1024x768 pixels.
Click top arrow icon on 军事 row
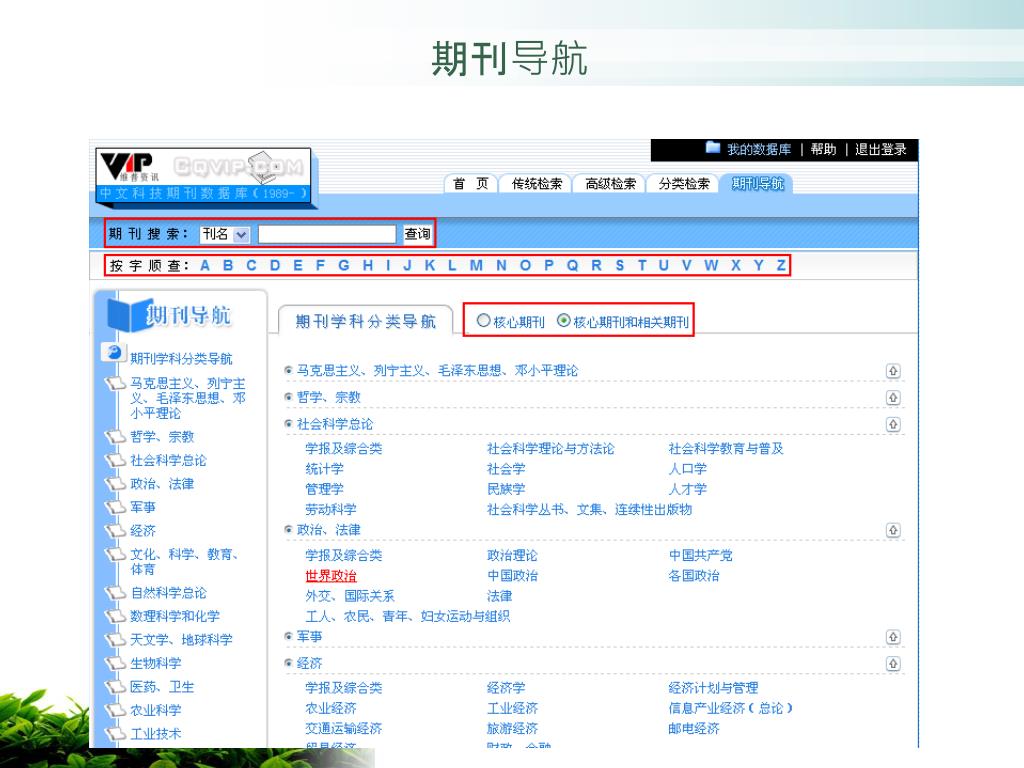point(893,637)
